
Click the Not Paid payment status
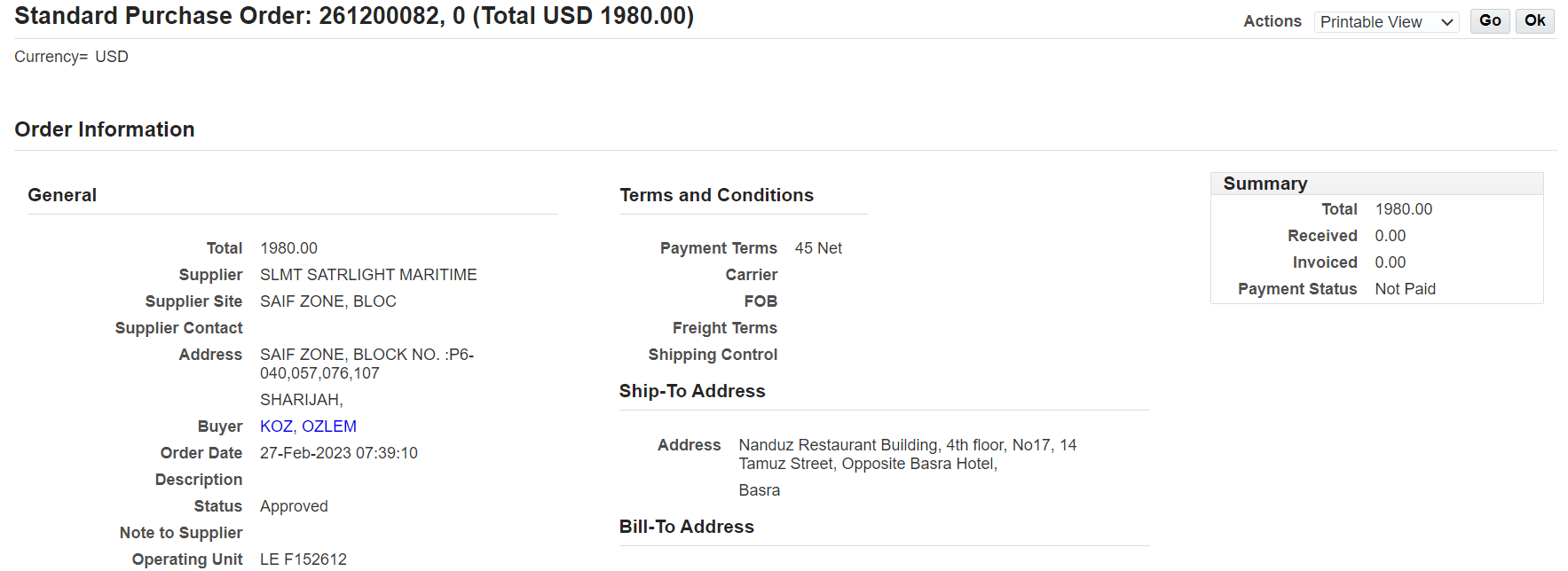pos(1405,289)
